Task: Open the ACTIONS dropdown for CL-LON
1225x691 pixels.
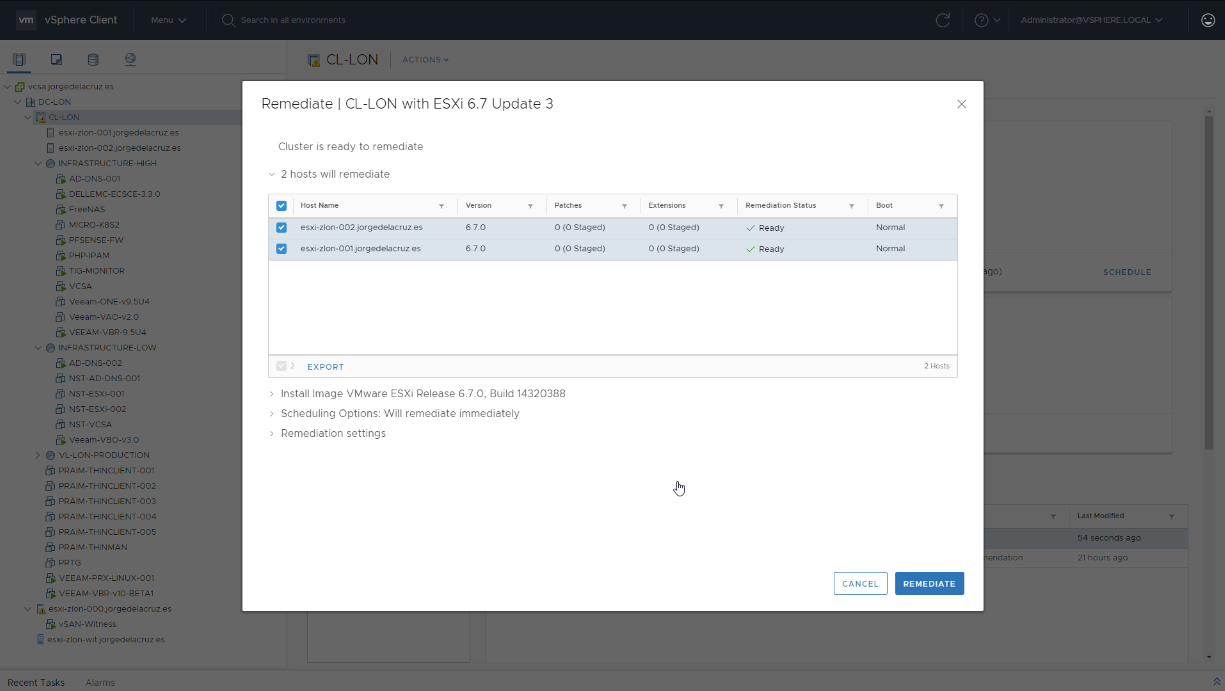Action: [425, 60]
